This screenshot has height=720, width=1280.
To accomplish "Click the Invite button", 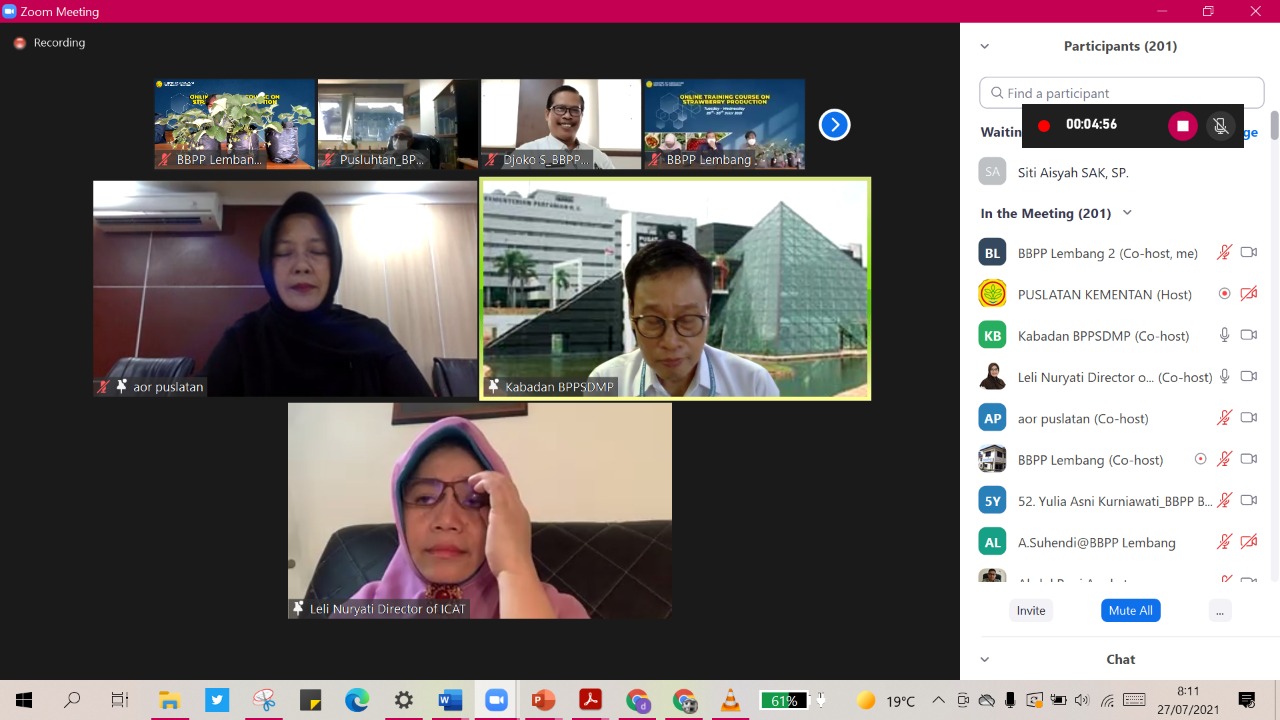I will coord(1031,610).
